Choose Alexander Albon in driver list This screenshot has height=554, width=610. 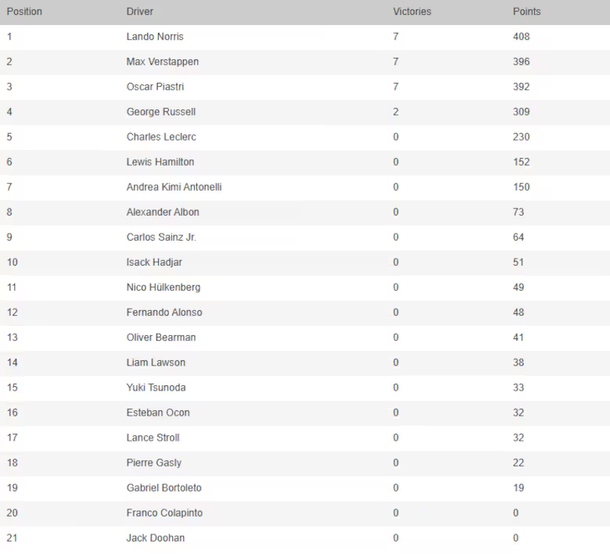pyautogui.click(x=163, y=212)
